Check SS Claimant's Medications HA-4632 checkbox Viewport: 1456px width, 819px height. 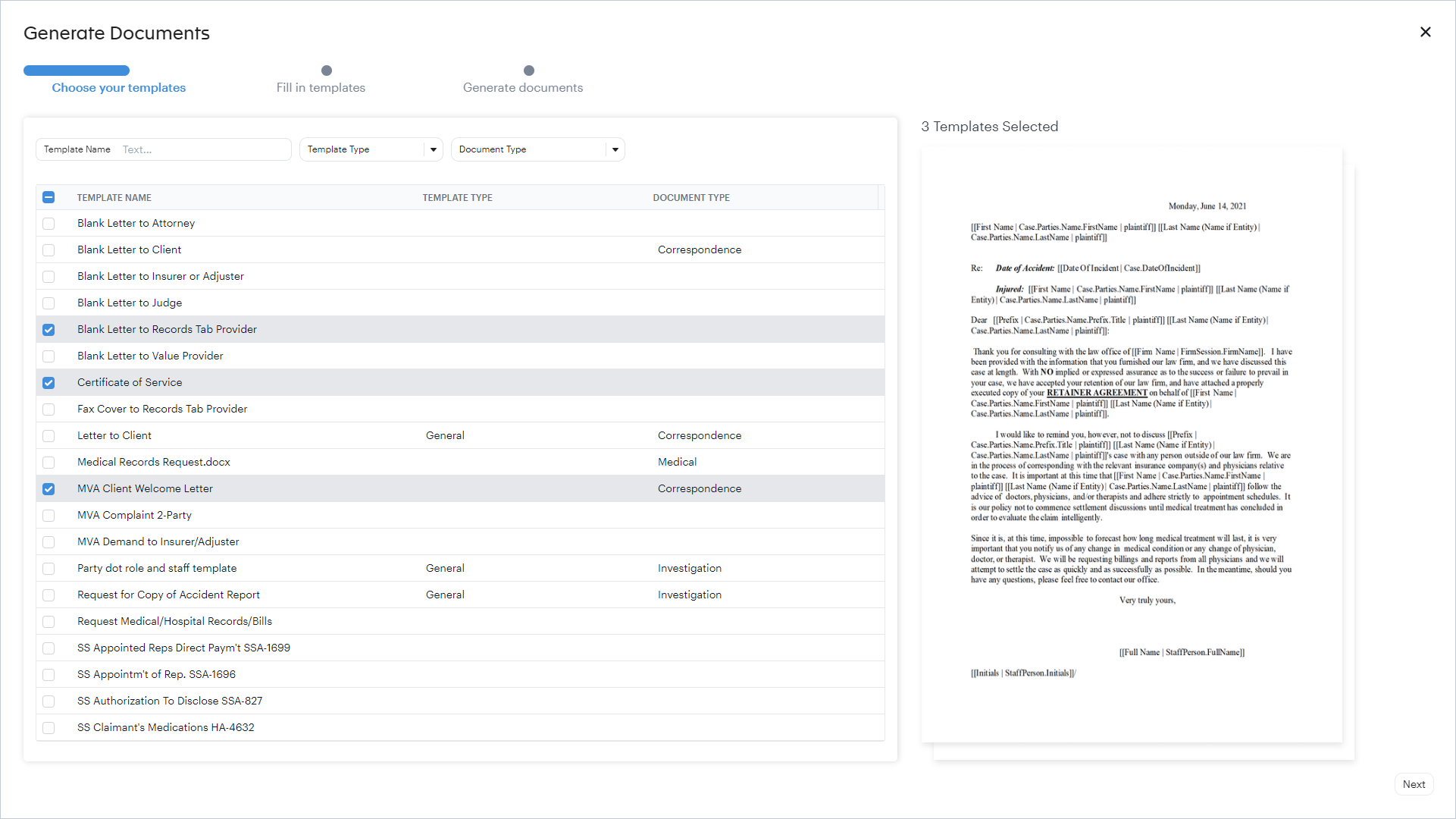click(49, 728)
